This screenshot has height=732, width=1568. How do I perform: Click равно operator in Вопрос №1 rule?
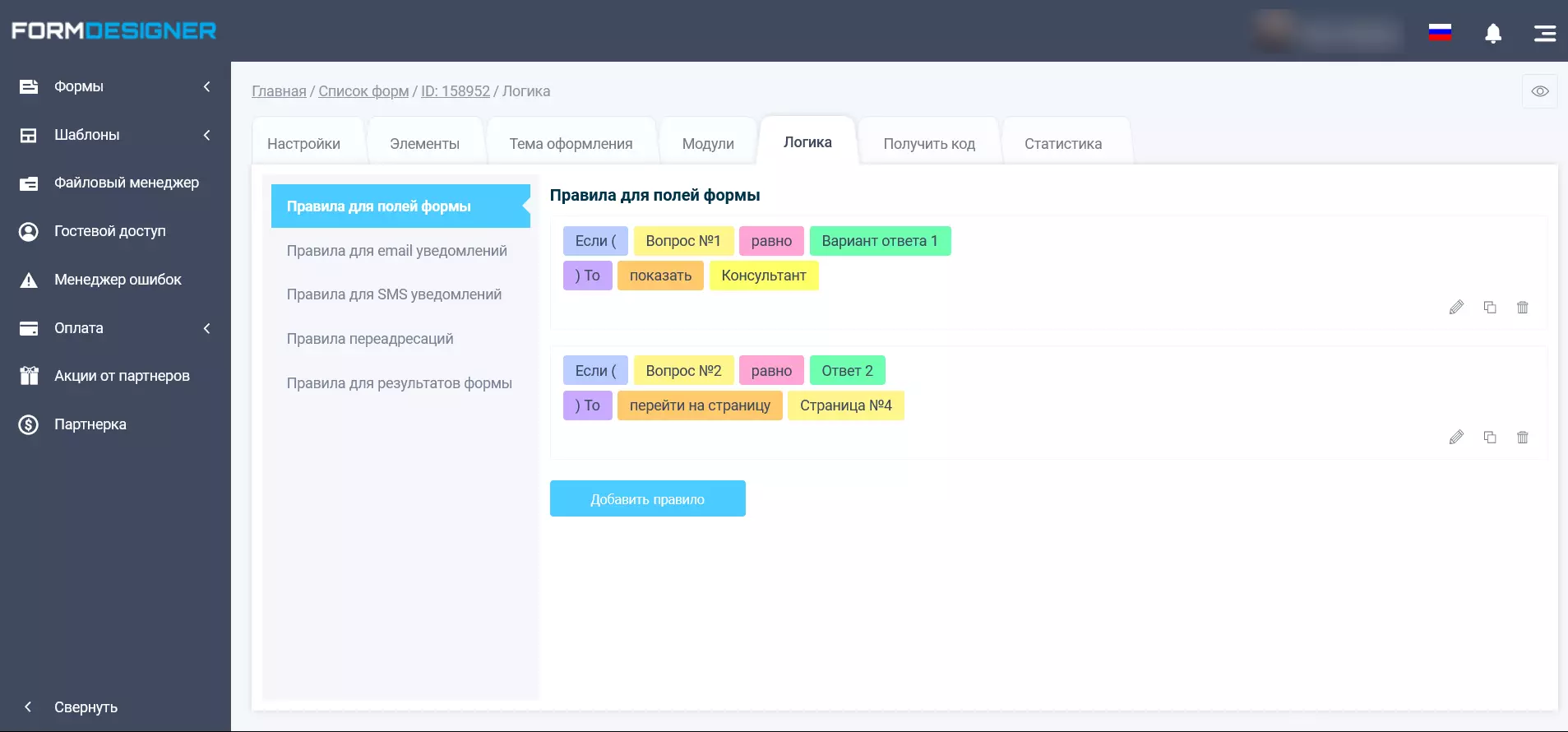click(771, 241)
